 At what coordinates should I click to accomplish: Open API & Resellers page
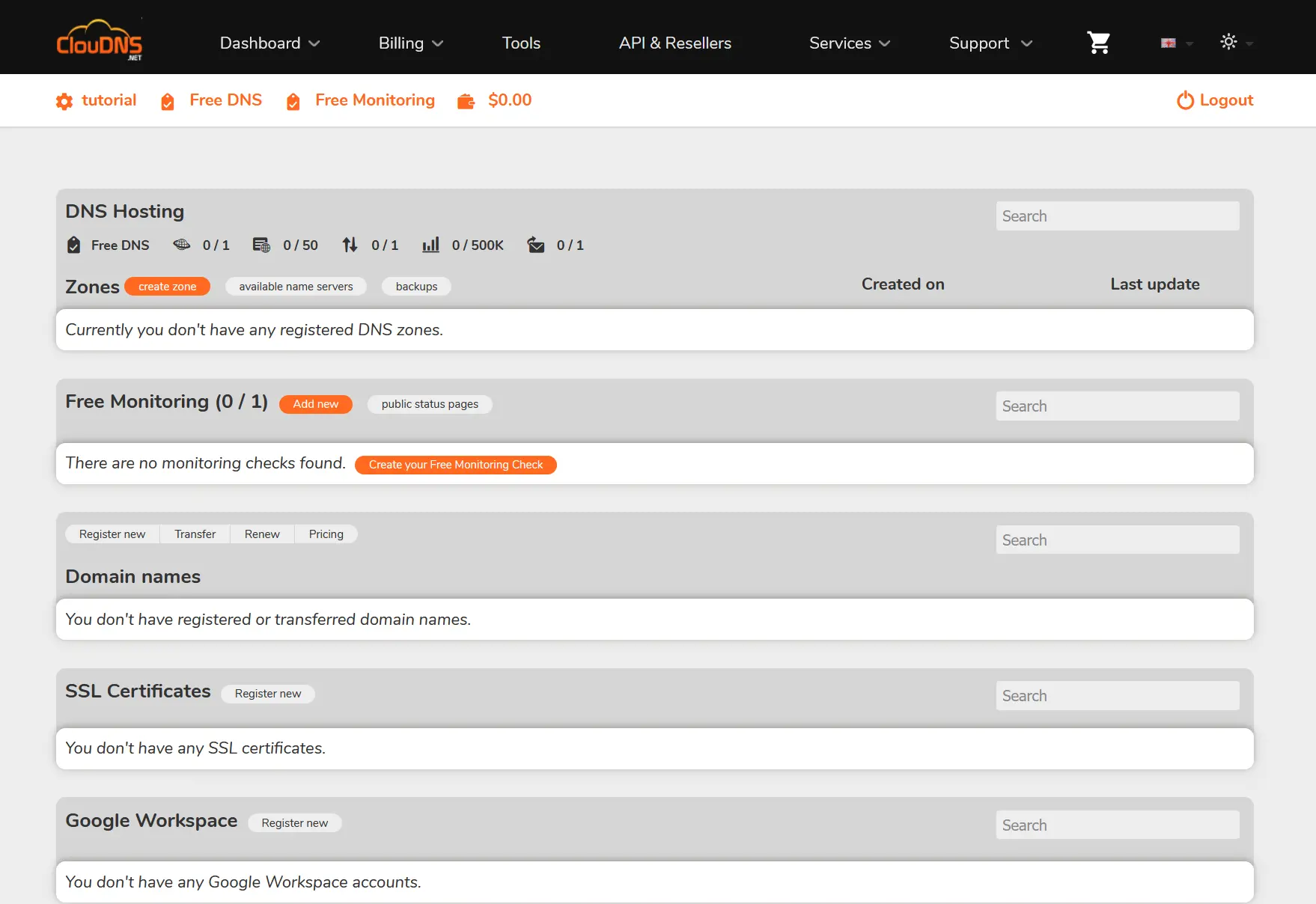[674, 43]
